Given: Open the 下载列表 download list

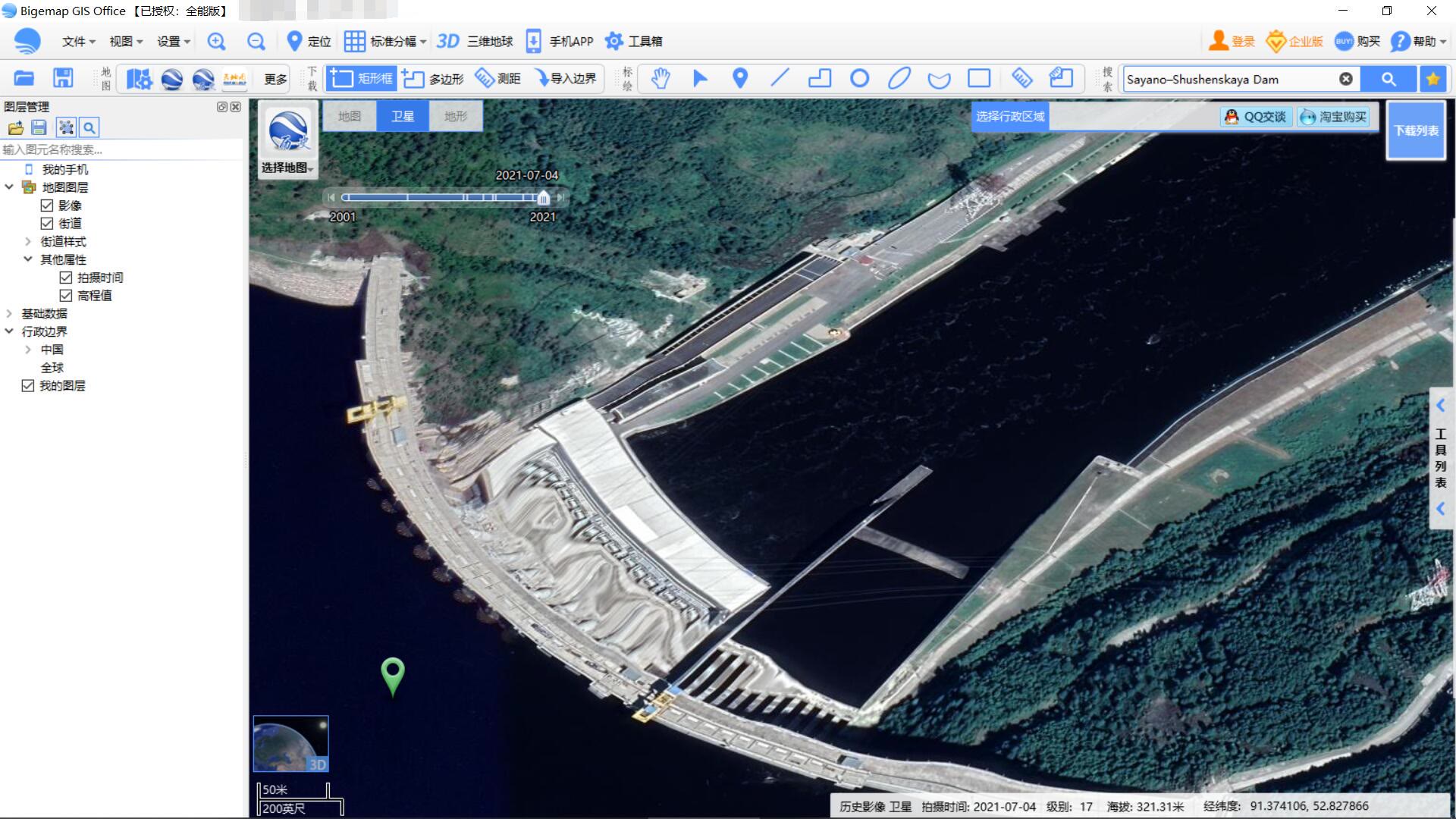Looking at the screenshot, I should (1416, 130).
